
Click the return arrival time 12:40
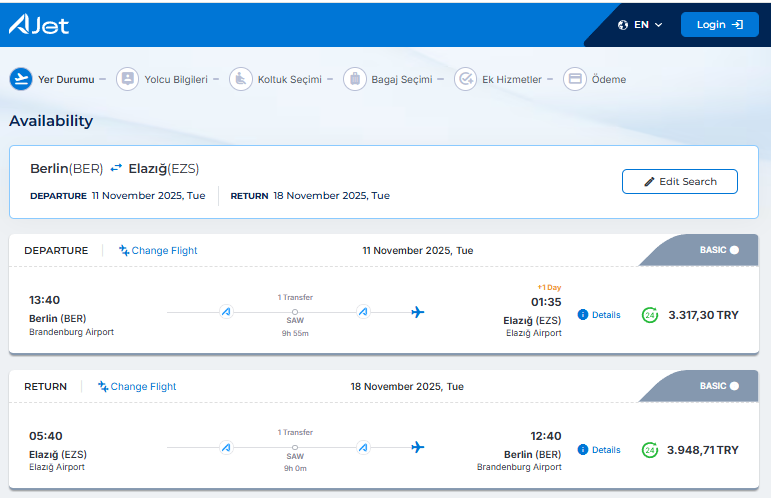tap(546, 436)
